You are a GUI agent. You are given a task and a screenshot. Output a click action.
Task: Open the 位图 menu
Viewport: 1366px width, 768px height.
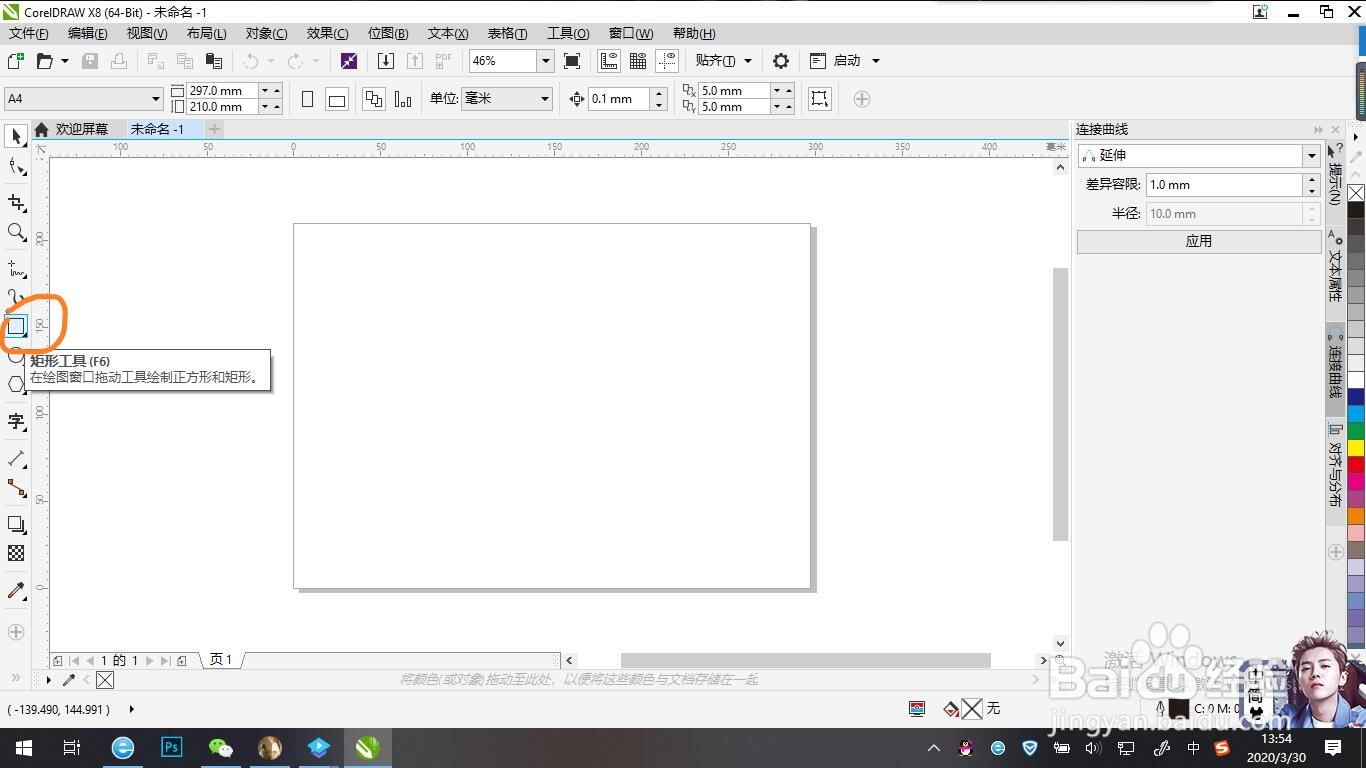click(x=388, y=33)
